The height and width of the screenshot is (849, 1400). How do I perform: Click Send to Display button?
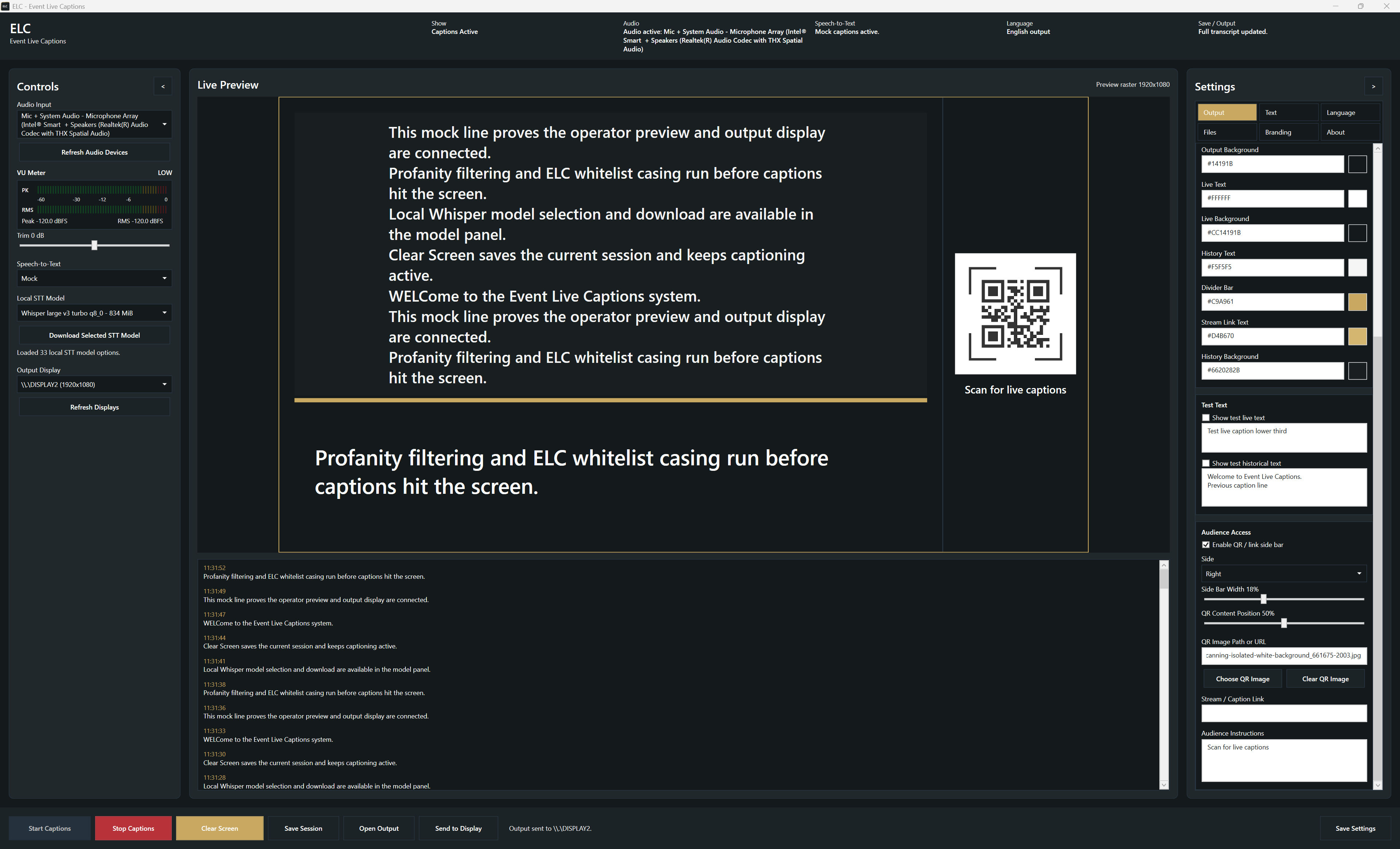coord(459,829)
